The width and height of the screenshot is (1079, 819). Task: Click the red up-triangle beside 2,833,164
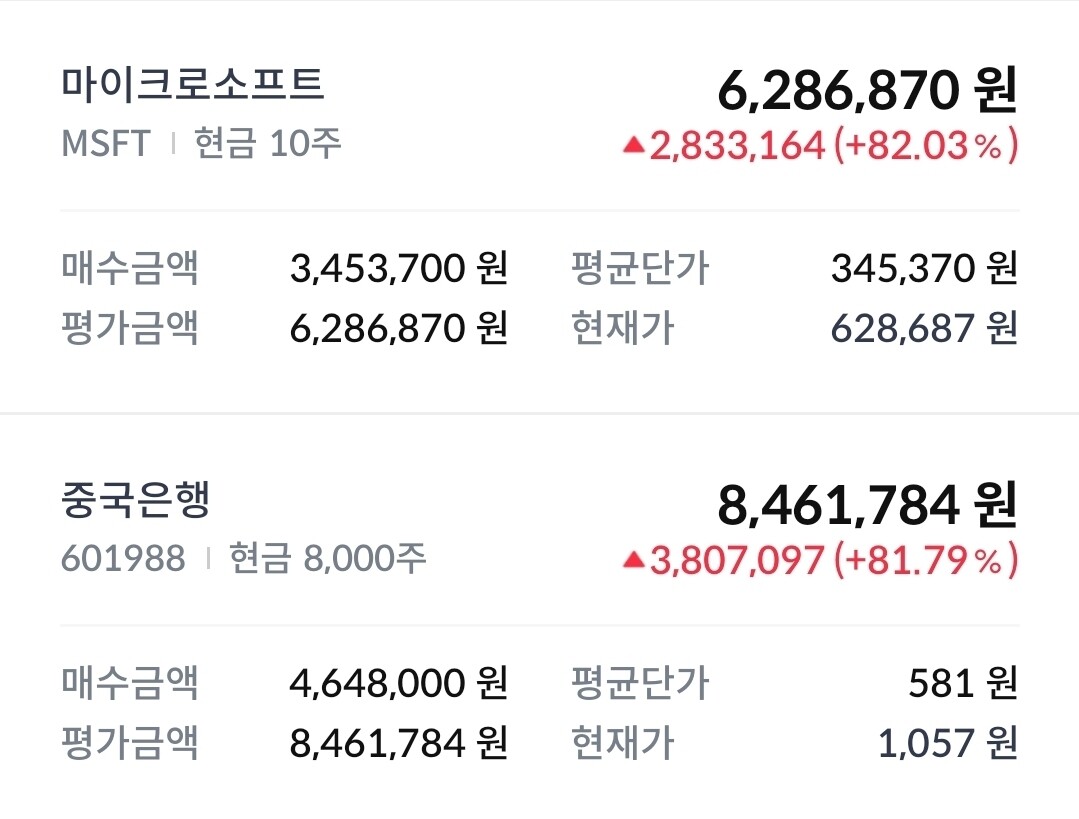click(633, 146)
